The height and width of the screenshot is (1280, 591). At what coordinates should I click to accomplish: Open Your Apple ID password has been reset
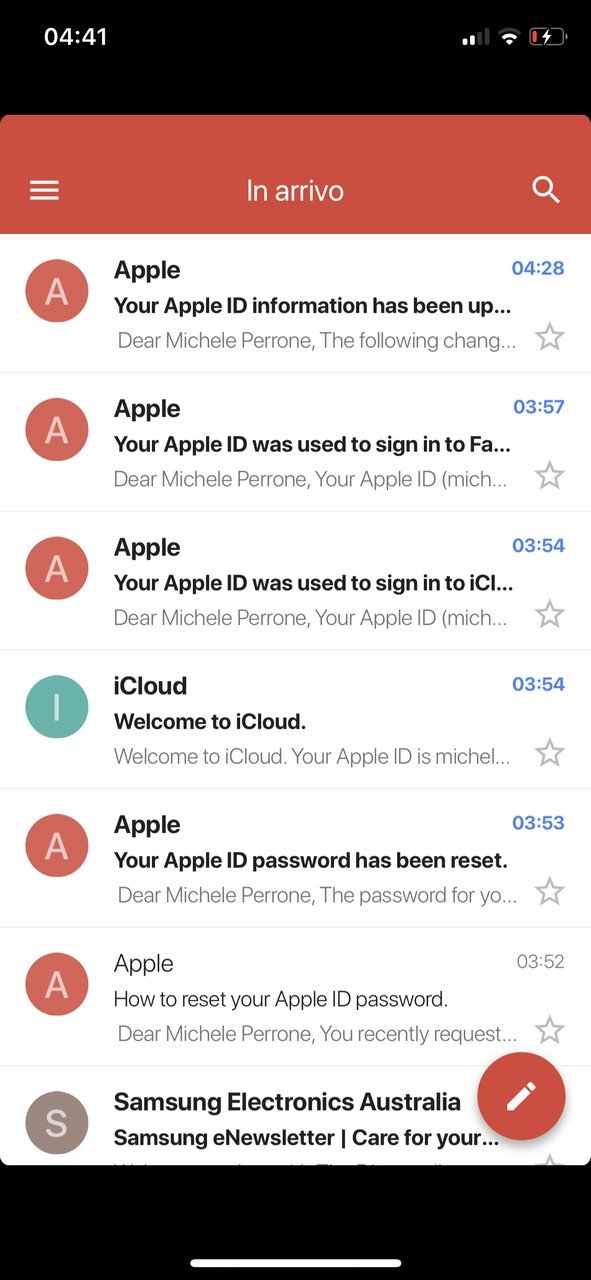(295, 858)
